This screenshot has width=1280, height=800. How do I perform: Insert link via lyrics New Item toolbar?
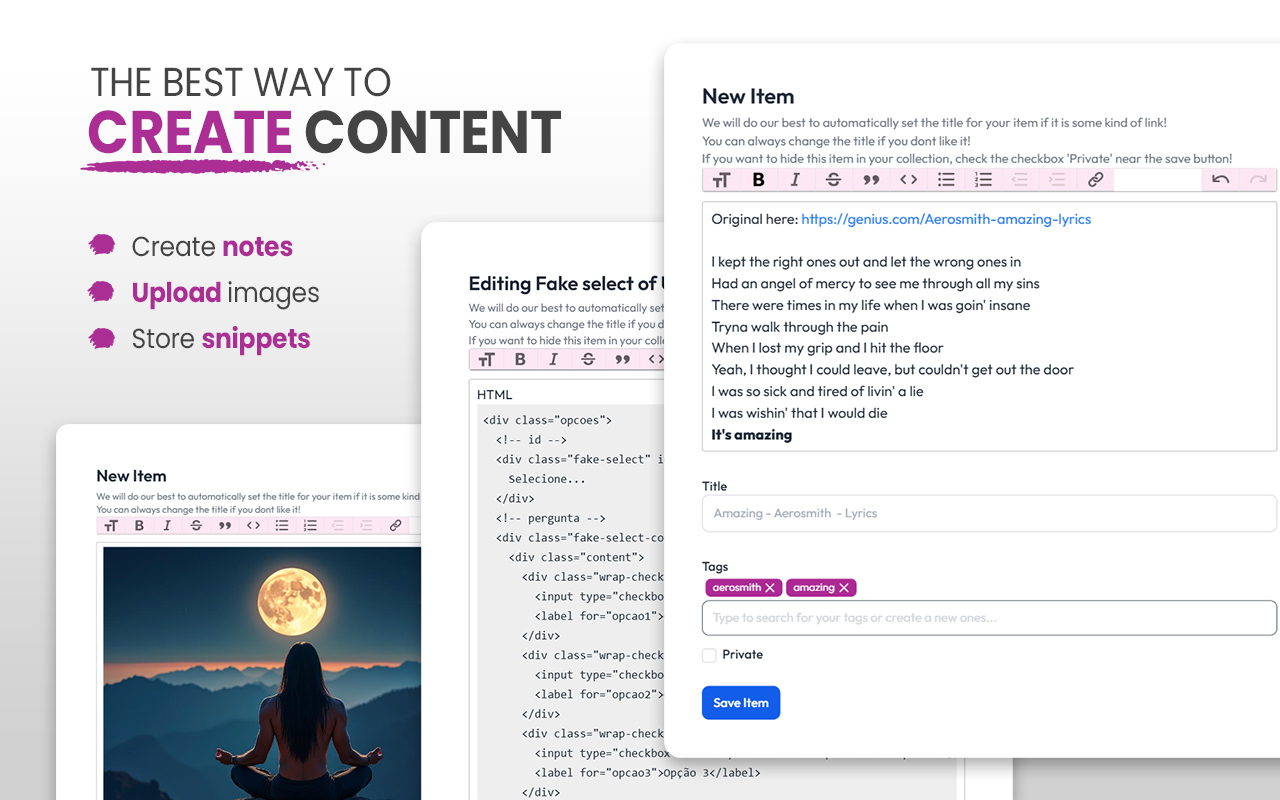(1096, 180)
